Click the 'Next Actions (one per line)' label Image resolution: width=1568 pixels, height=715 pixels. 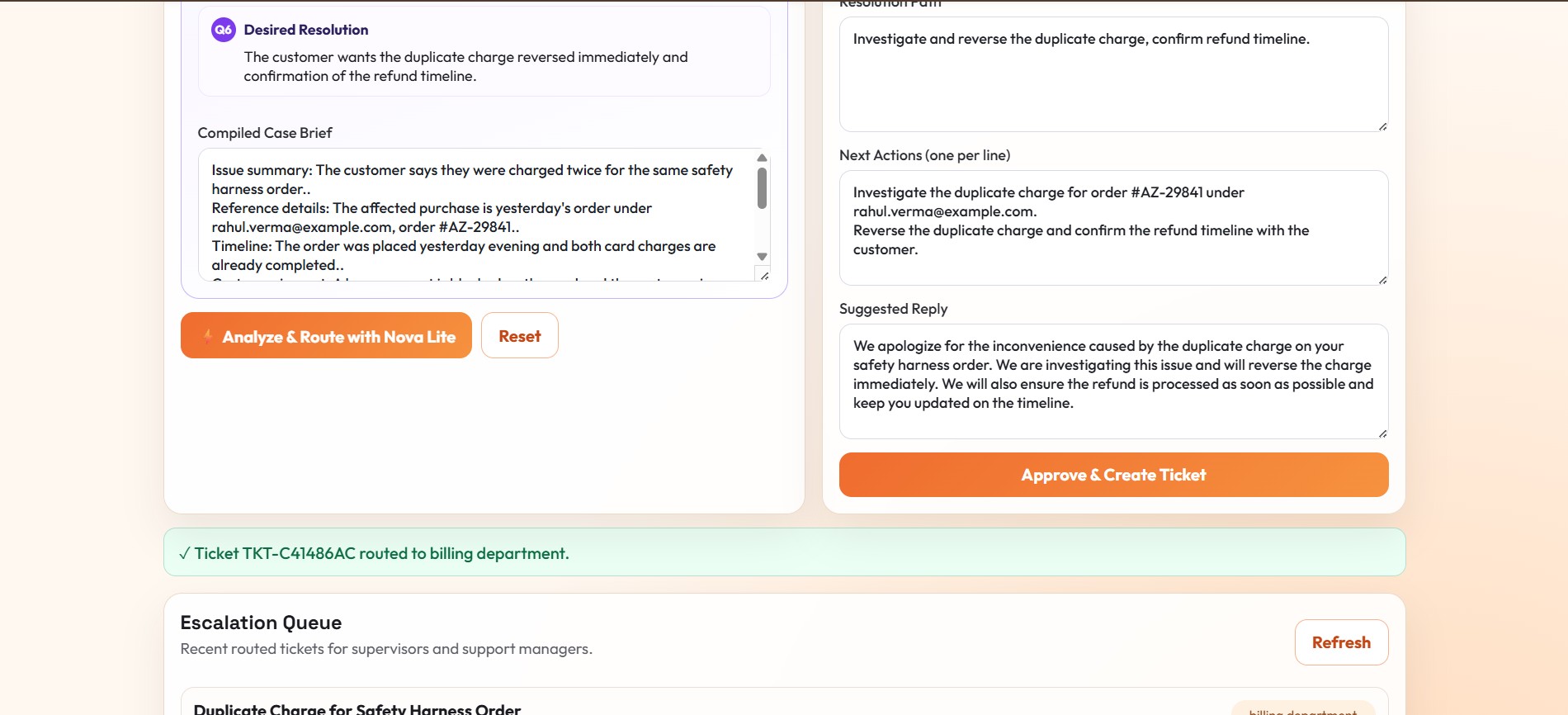point(924,155)
